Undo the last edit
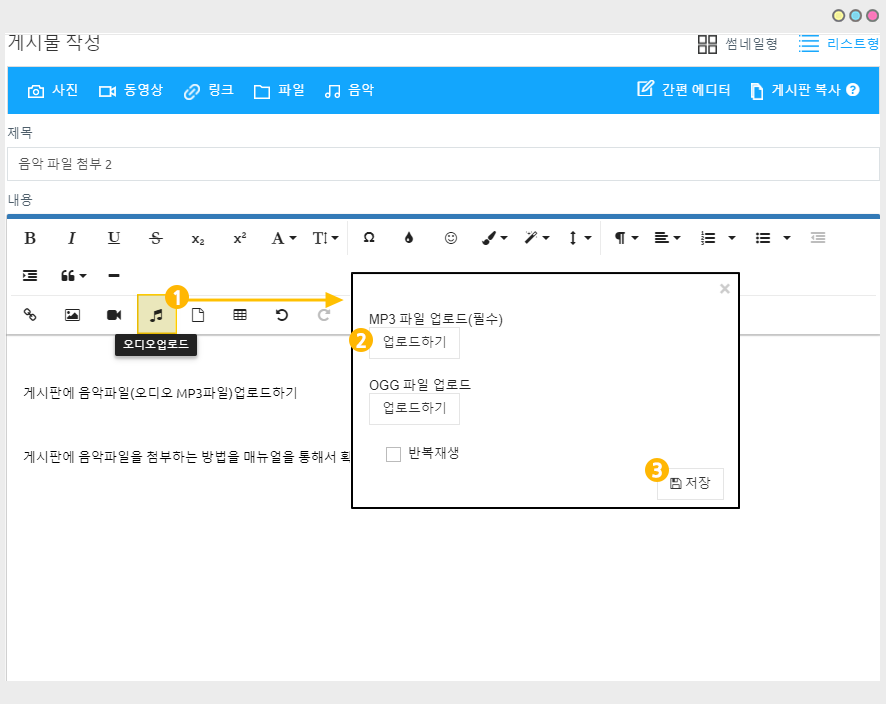The width and height of the screenshot is (886, 704). click(x=282, y=314)
